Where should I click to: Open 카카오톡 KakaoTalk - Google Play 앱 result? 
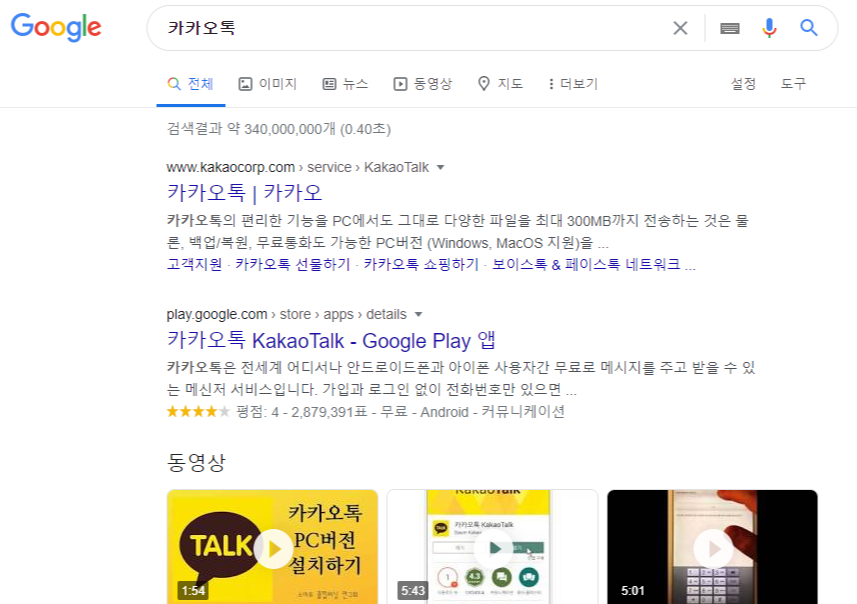[331, 341]
